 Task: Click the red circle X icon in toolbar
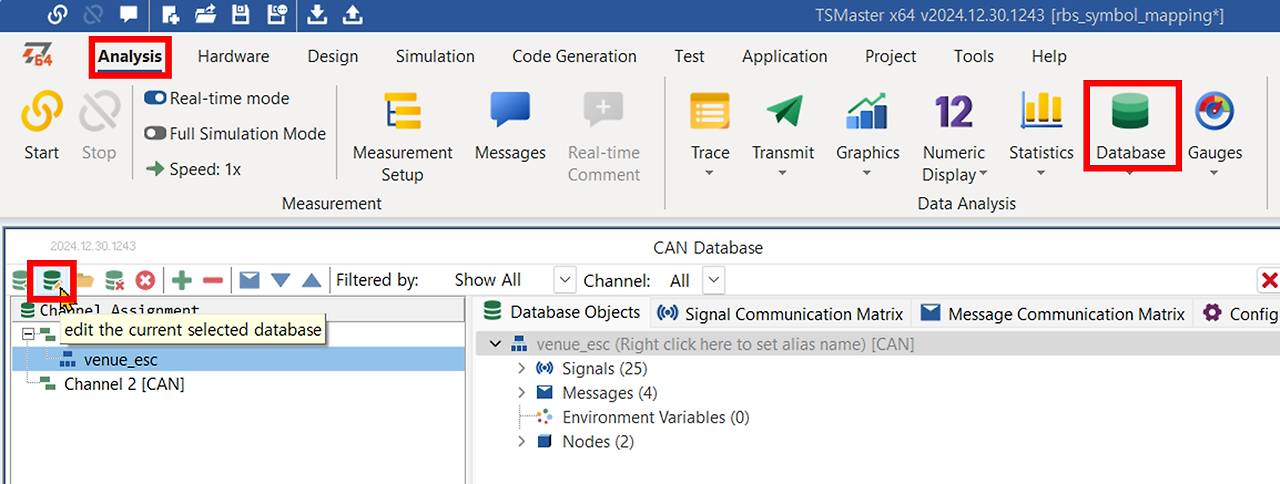[x=146, y=281]
